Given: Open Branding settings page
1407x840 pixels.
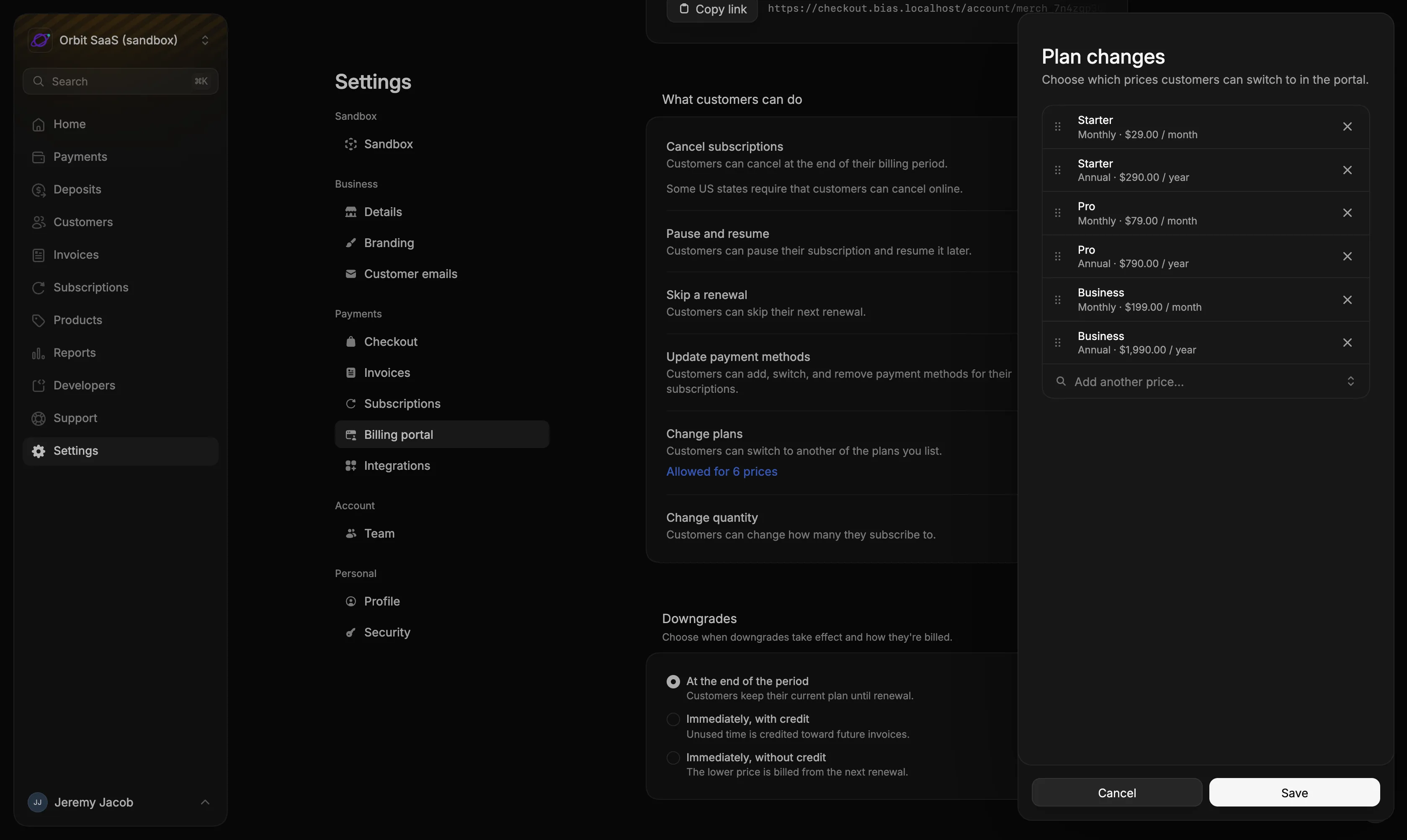Looking at the screenshot, I should (441, 243).
